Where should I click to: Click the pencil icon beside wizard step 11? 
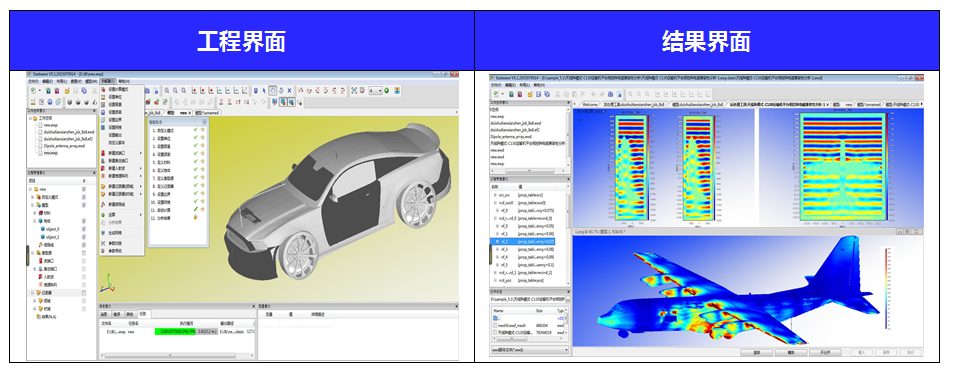point(196,209)
